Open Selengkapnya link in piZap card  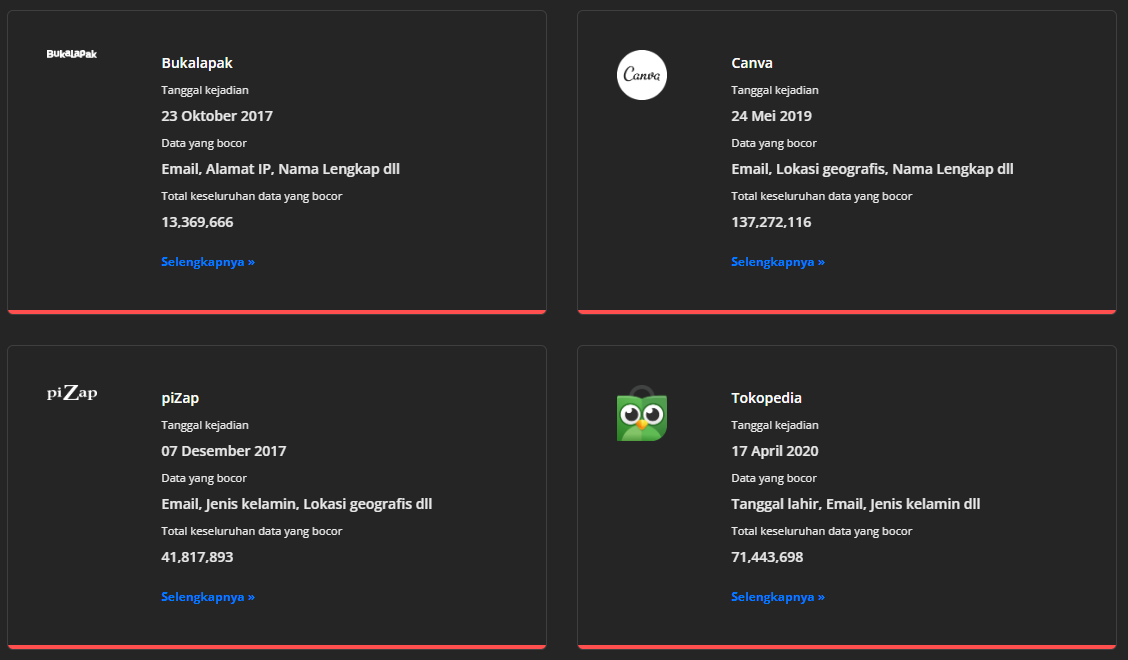(208, 597)
